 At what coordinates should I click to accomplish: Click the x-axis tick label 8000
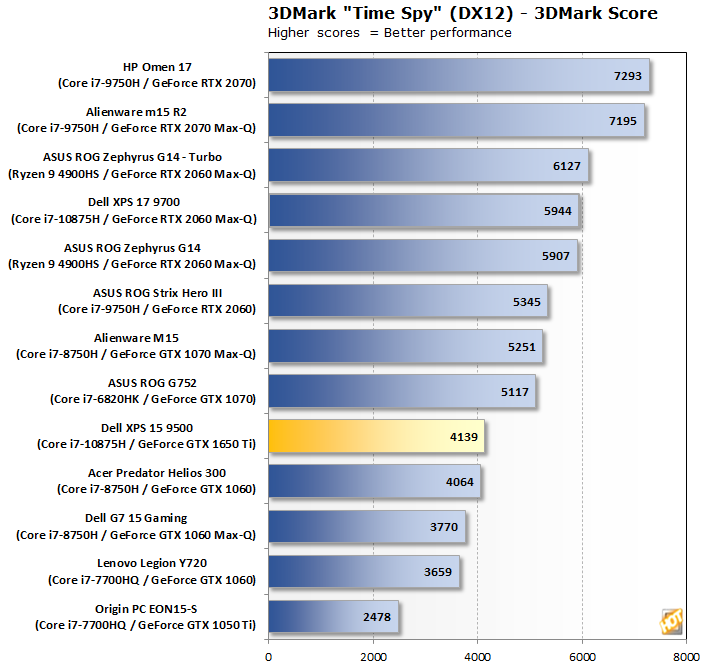[686, 657]
